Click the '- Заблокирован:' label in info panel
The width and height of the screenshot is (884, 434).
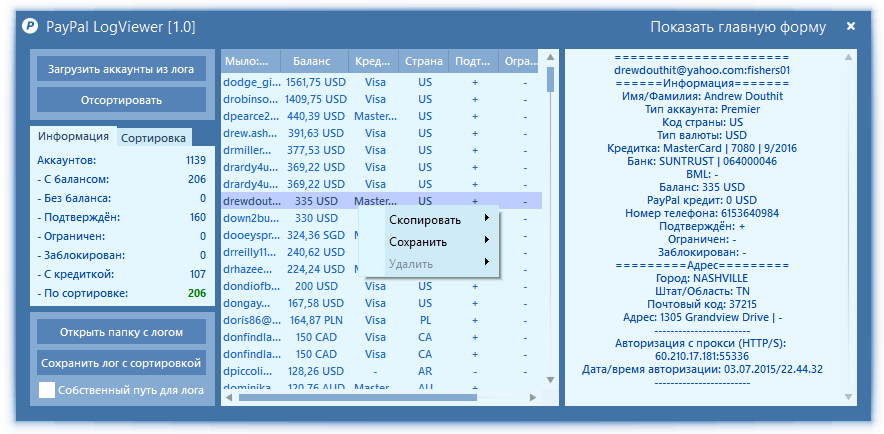pos(79,255)
